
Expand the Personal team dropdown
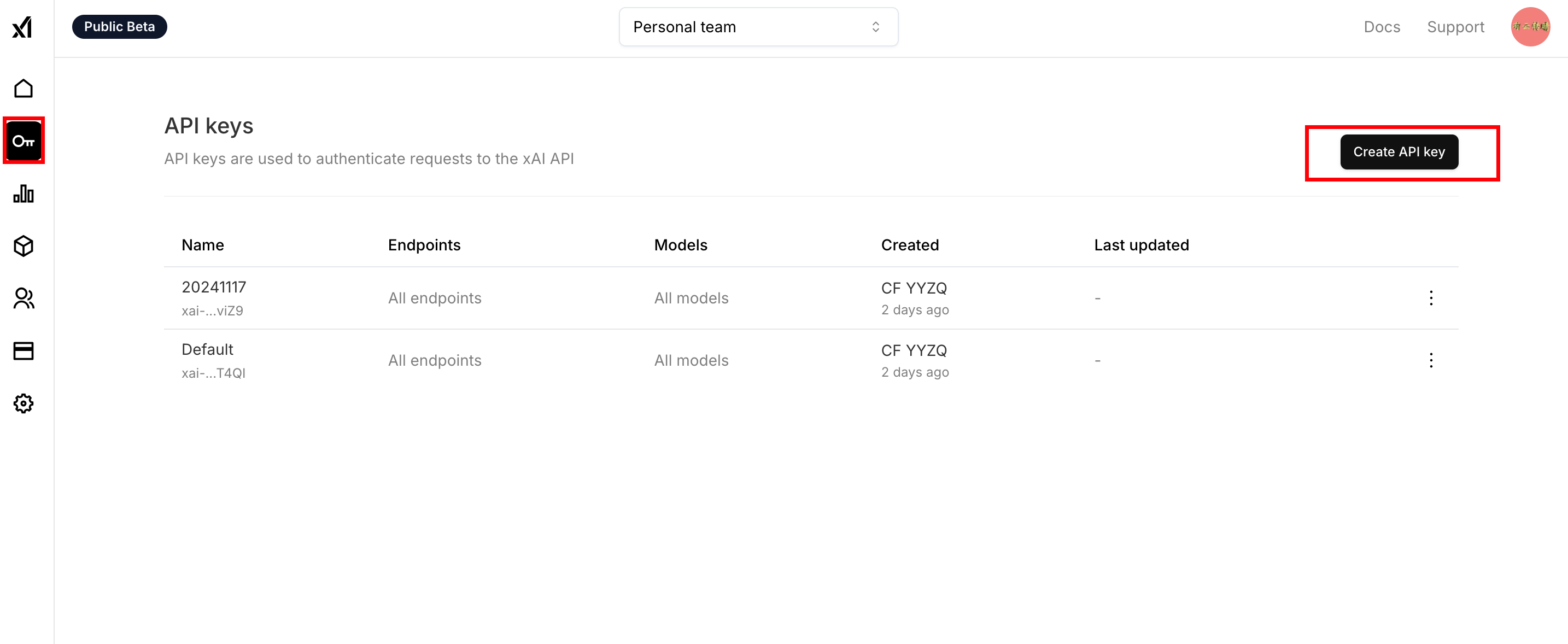(x=758, y=27)
